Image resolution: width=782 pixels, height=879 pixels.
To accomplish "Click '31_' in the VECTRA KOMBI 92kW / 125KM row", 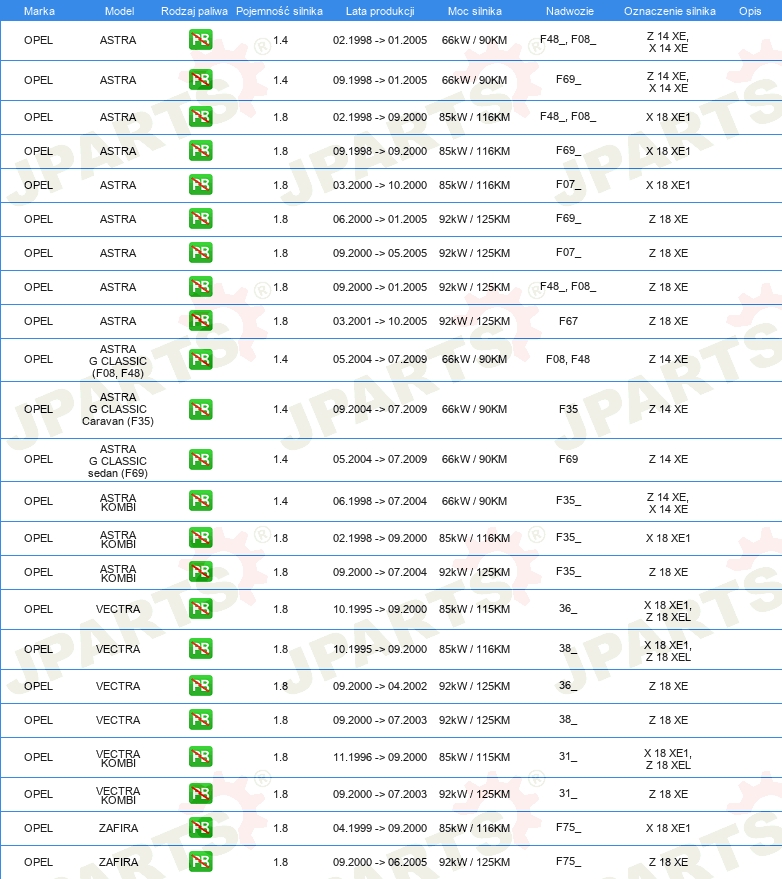I will pyautogui.click(x=568, y=793).
